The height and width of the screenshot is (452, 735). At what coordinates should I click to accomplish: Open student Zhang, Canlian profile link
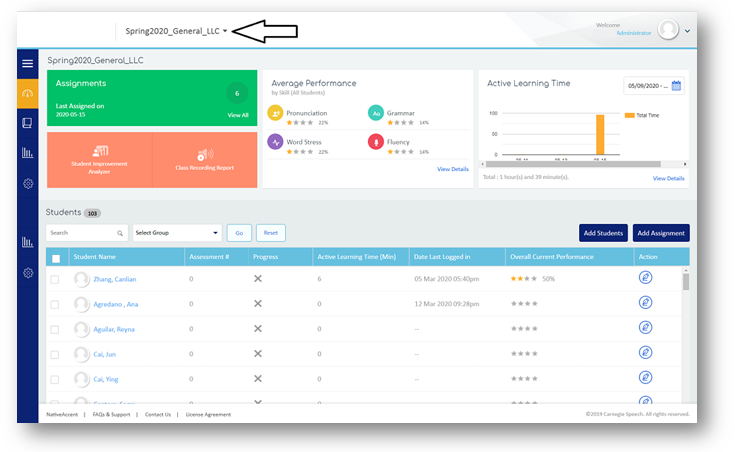(x=115, y=279)
